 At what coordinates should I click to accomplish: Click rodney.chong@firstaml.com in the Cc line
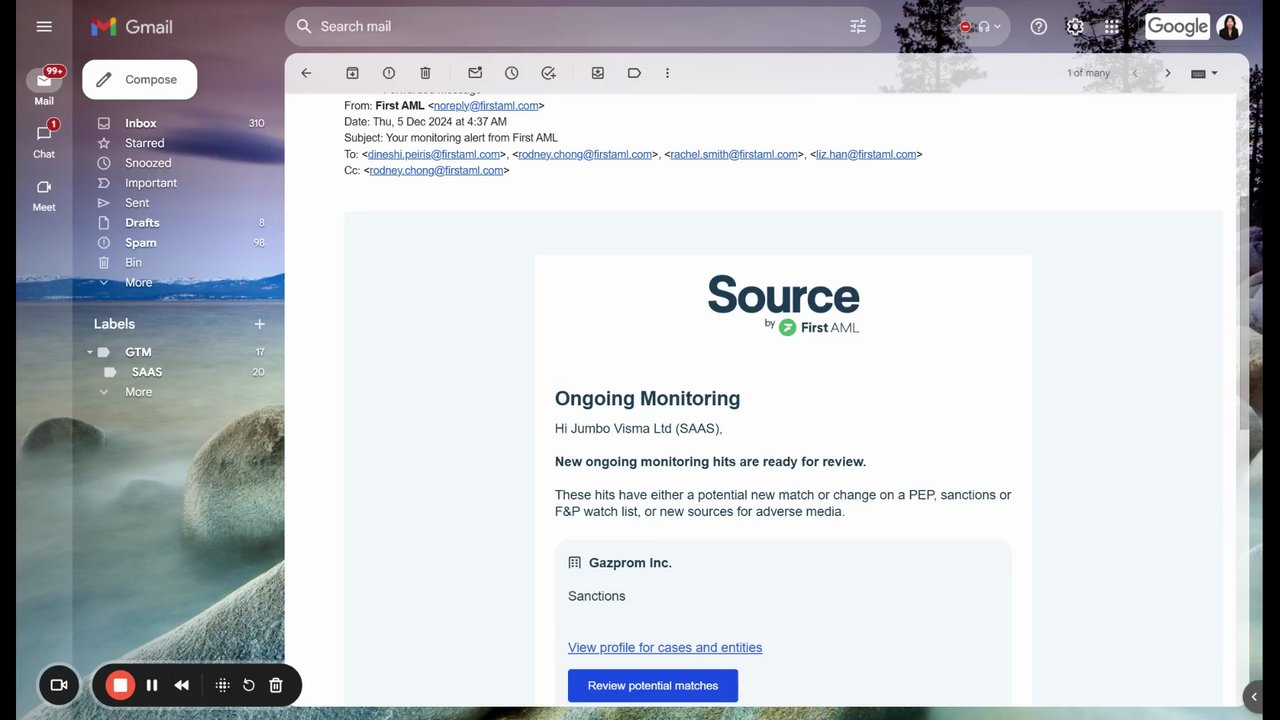pyautogui.click(x=437, y=170)
